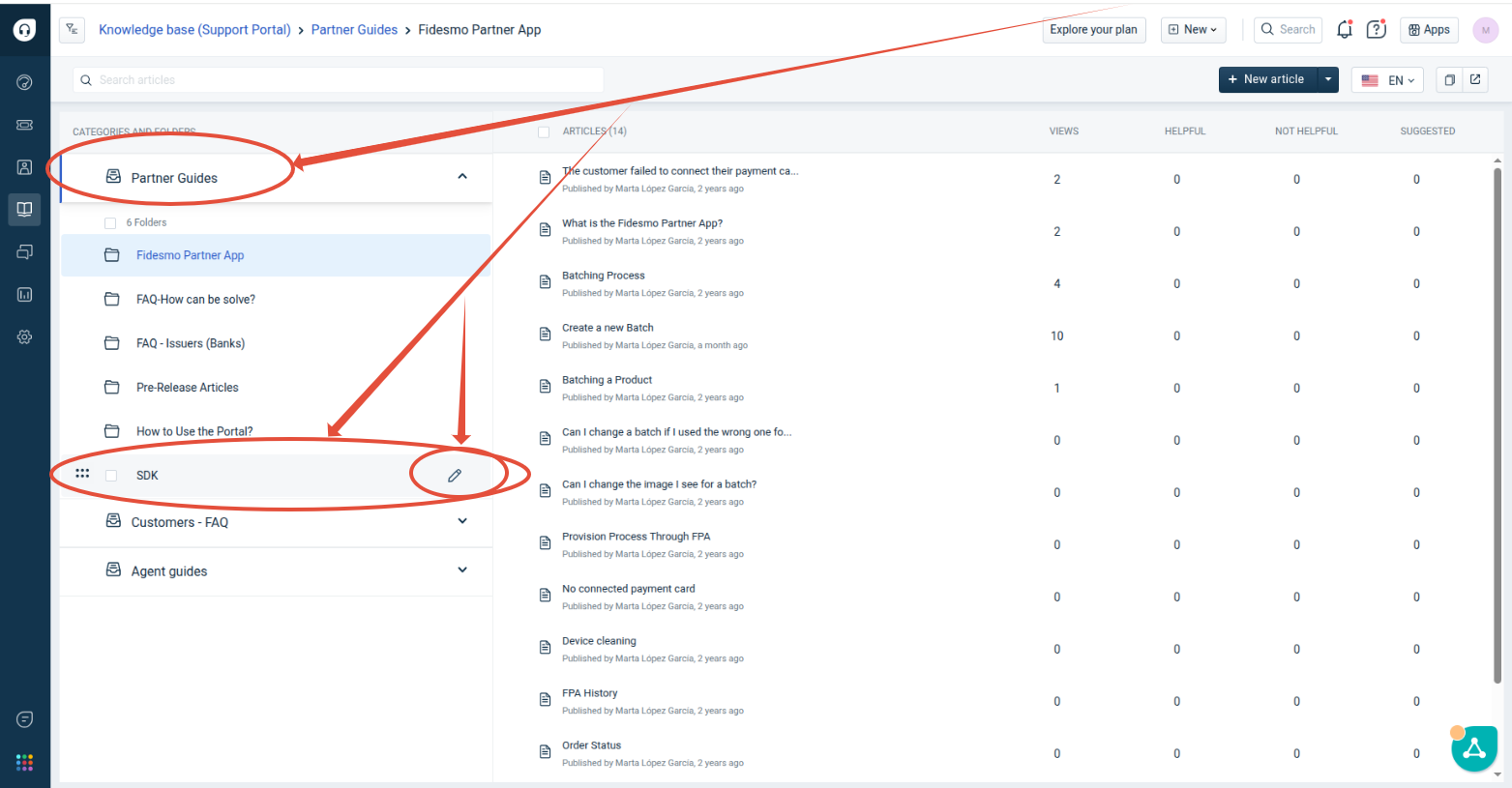The width and height of the screenshot is (1512, 788).
Task: Select the Fidesmo Partner App folder
Action: pyautogui.click(x=276, y=255)
